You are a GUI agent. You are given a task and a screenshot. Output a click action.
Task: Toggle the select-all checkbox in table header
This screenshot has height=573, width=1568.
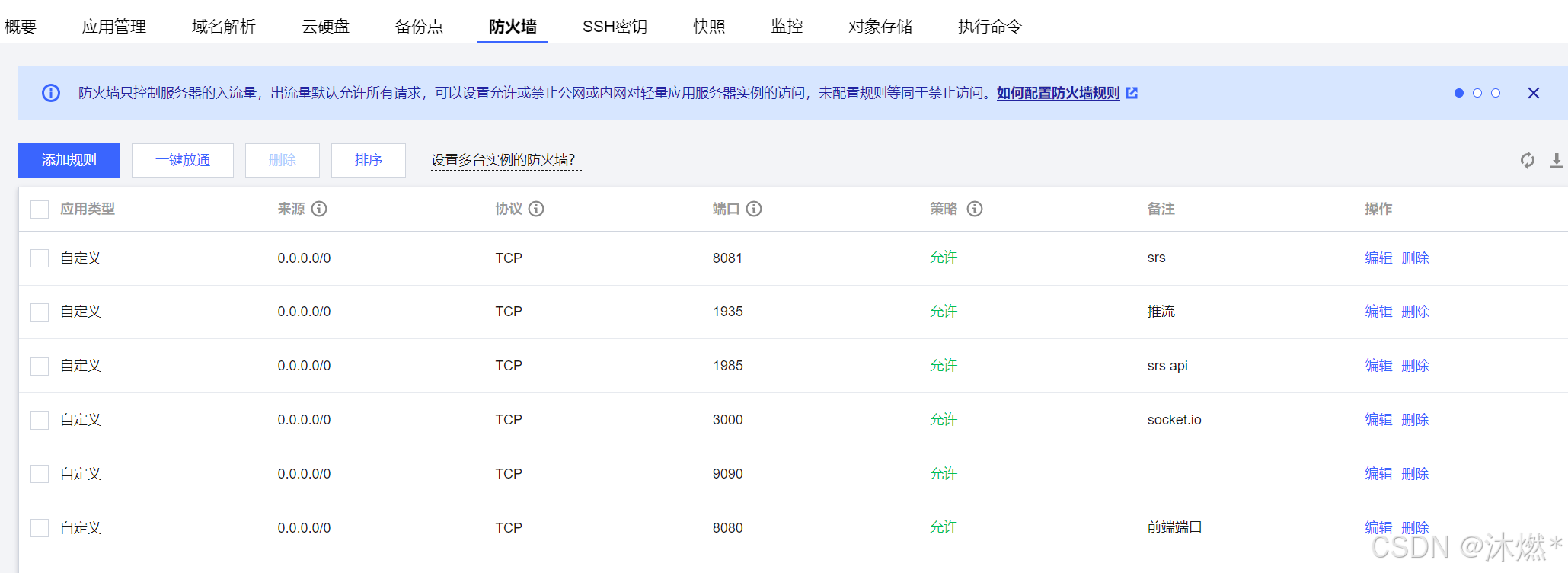click(40, 210)
